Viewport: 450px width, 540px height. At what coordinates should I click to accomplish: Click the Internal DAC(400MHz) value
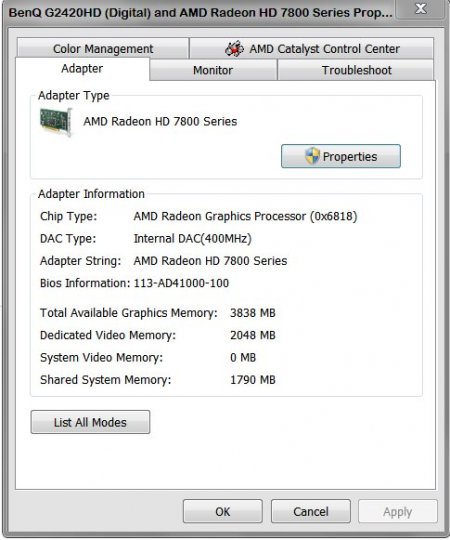click(192, 239)
